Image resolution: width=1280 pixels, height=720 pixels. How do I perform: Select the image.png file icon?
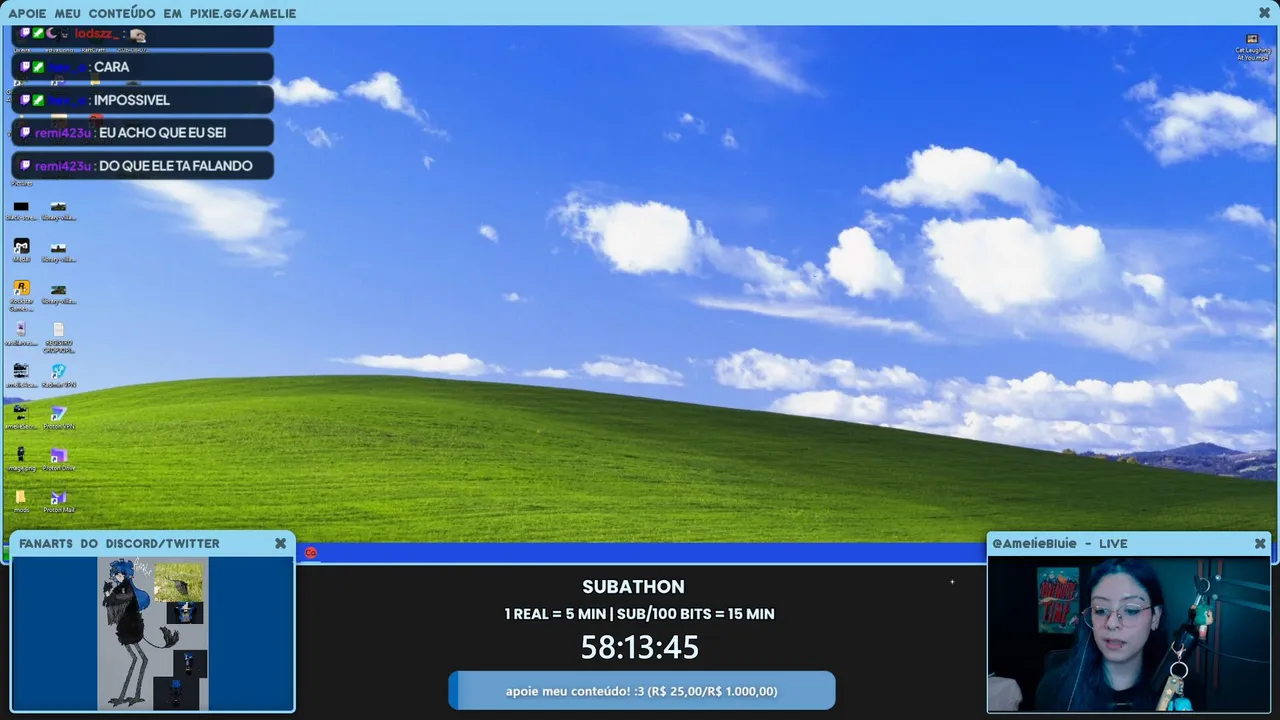click(x=21, y=458)
